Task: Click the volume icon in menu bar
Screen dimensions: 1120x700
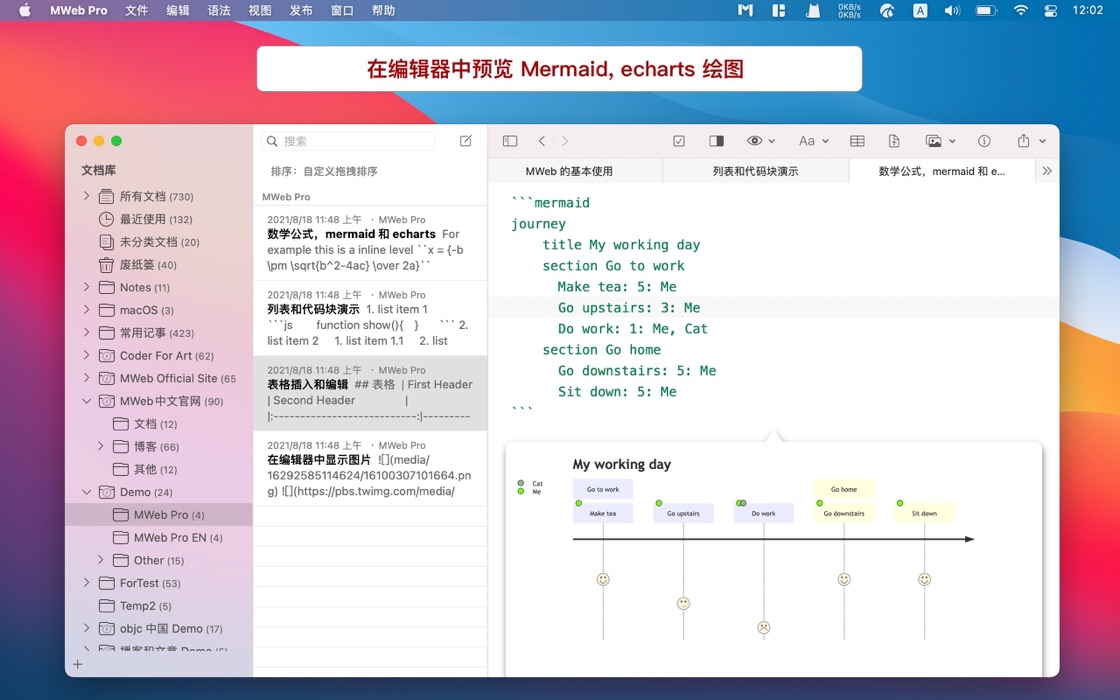Action: (952, 10)
